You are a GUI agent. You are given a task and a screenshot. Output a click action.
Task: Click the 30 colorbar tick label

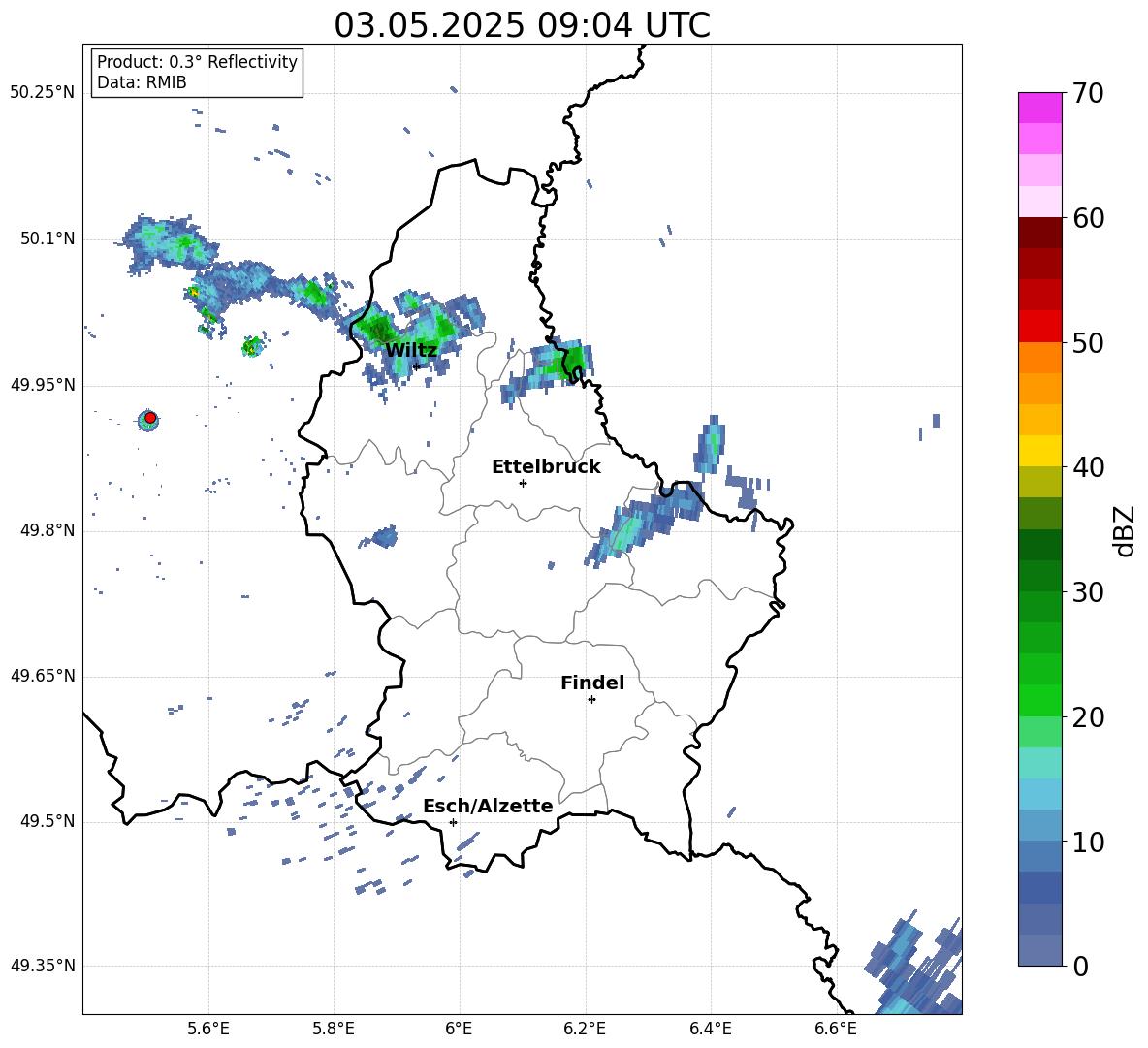coord(1088,592)
